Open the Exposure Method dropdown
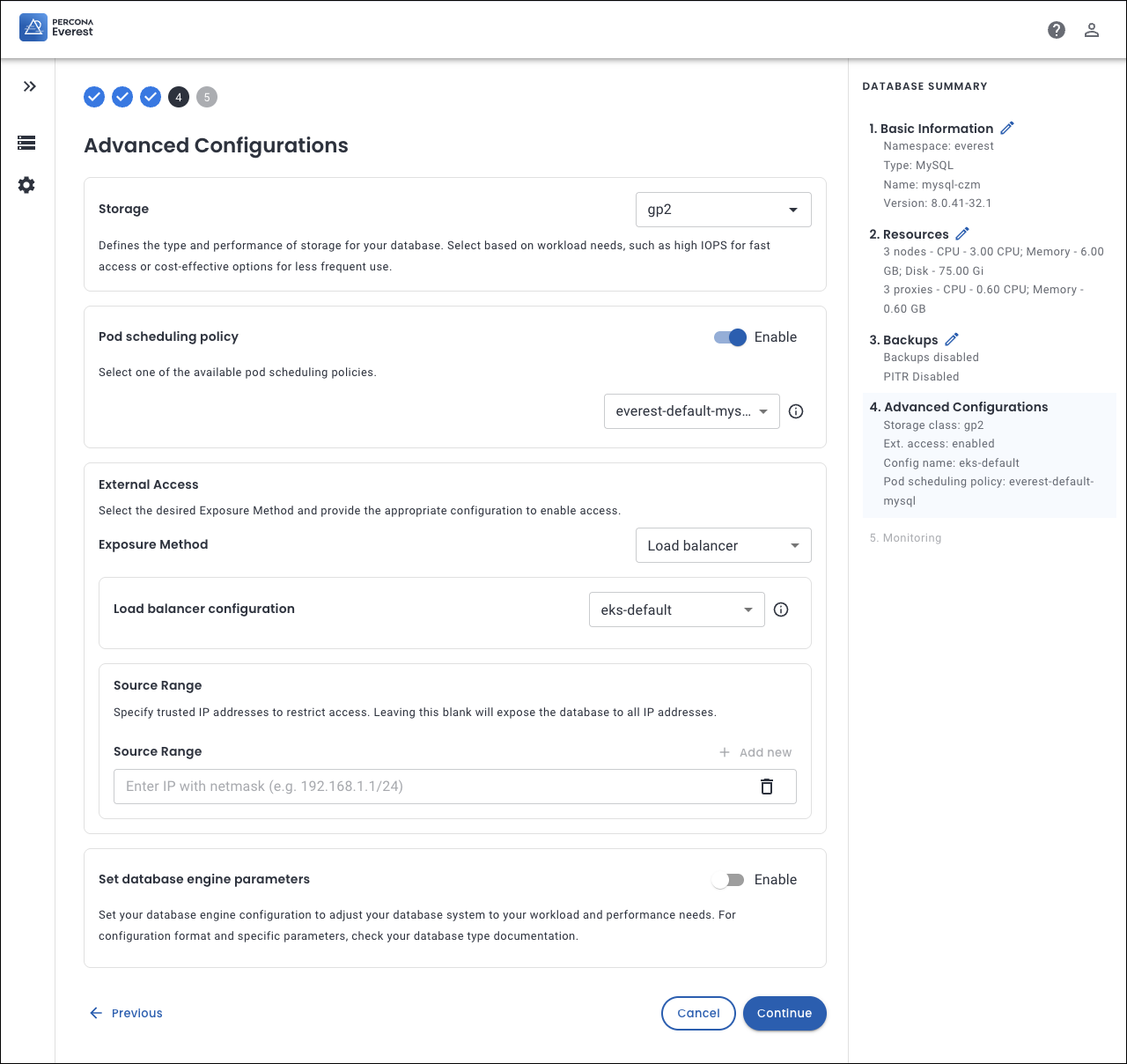 coord(723,545)
